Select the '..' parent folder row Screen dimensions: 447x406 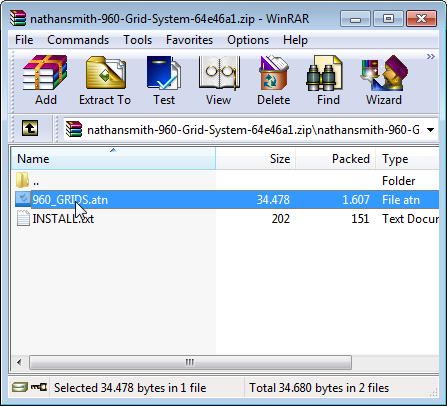[x=225, y=180]
